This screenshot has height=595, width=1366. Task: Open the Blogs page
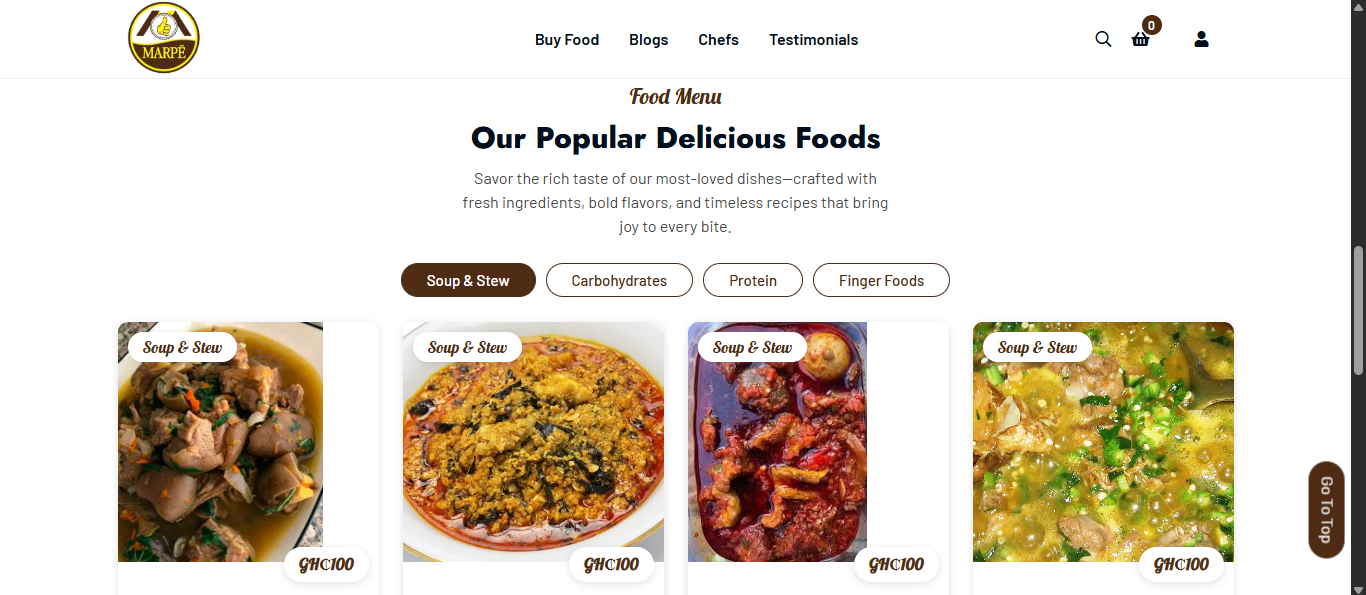click(648, 39)
